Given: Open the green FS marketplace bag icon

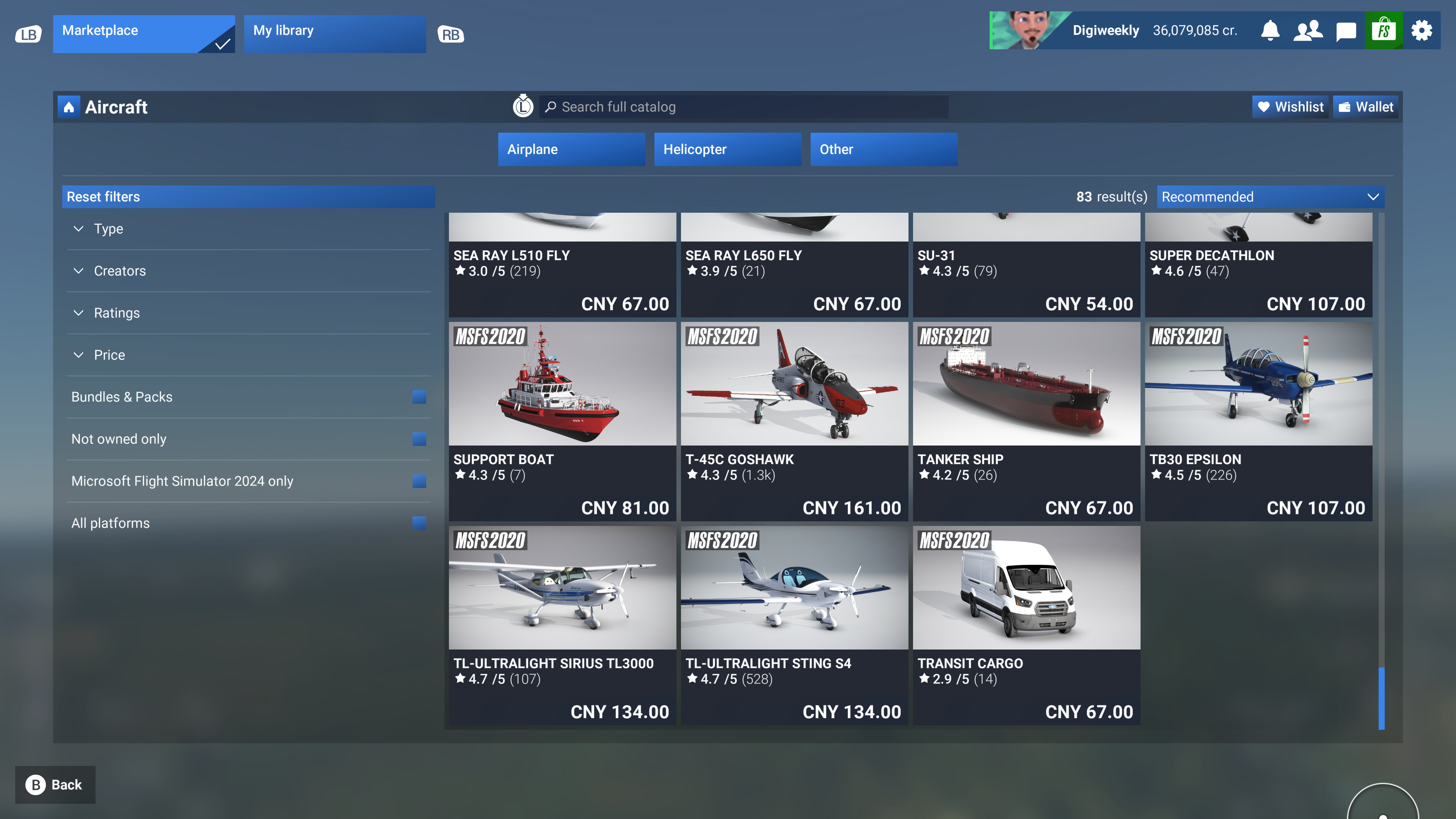Looking at the screenshot, I should tap(1384, 30).
